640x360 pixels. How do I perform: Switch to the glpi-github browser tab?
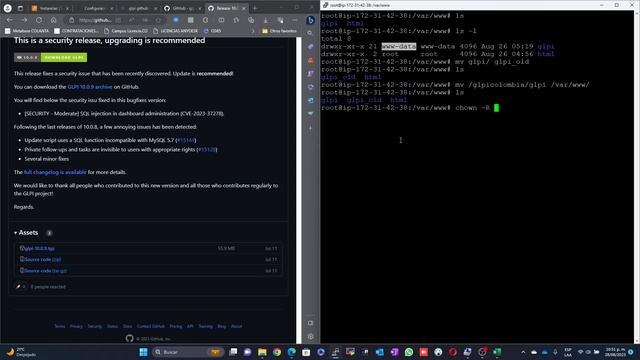(139, 8)
